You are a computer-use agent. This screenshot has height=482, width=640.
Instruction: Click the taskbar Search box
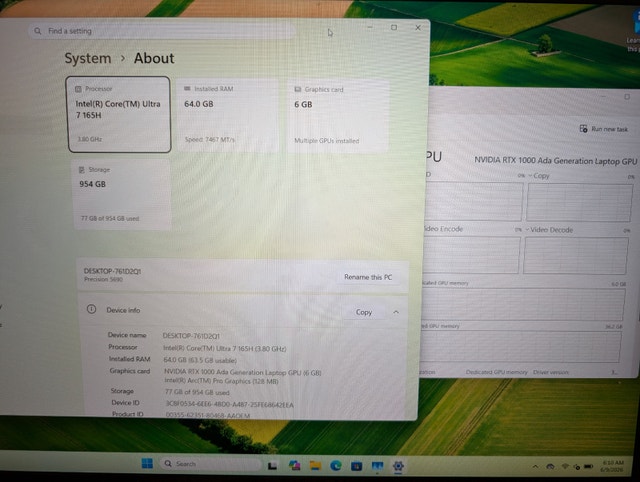click(x=211, y=464)
